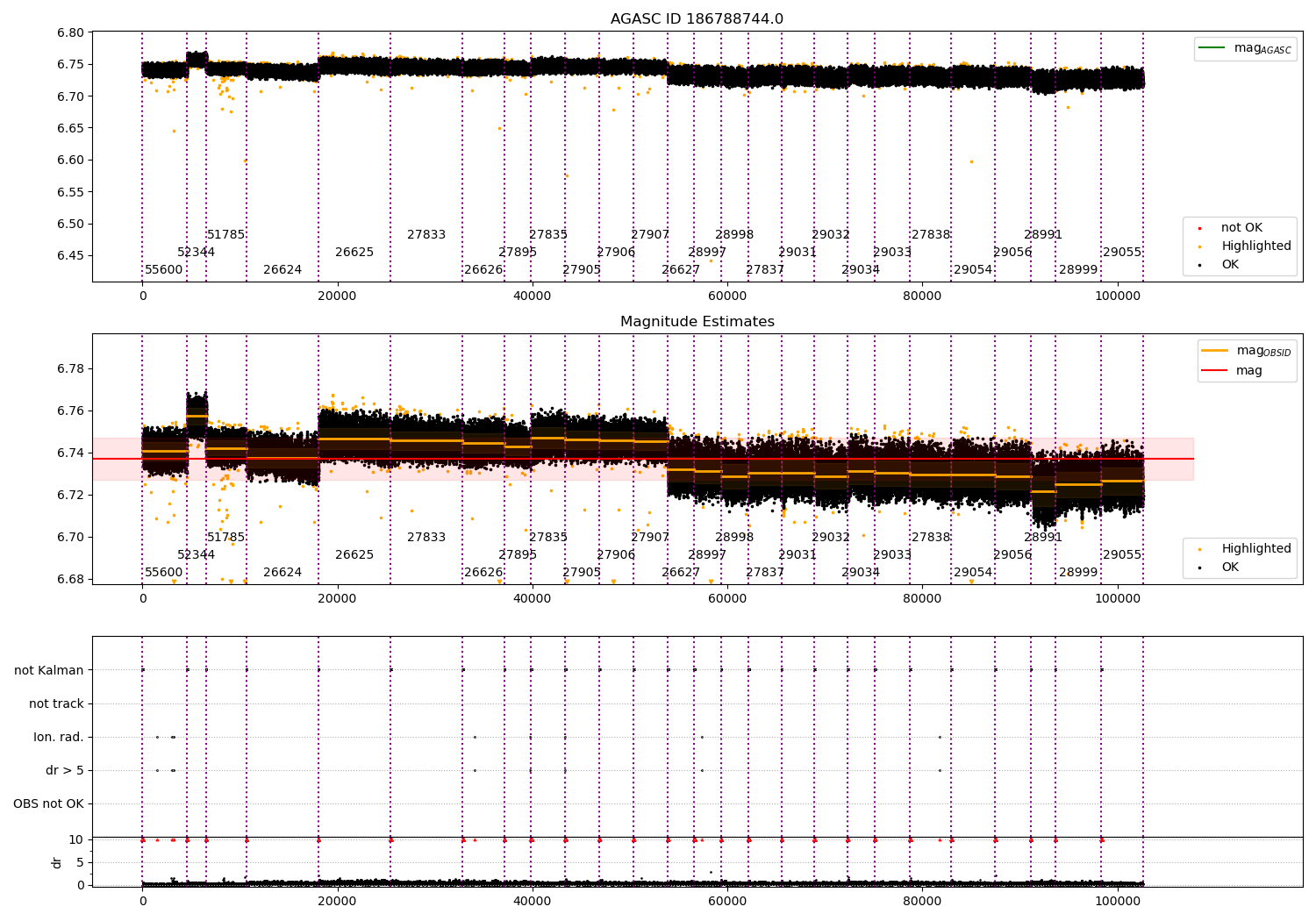Screen dimensions: 1316x921
Task: Click obsid label 27906 in the AGASC plot
Action: [616, 252]
